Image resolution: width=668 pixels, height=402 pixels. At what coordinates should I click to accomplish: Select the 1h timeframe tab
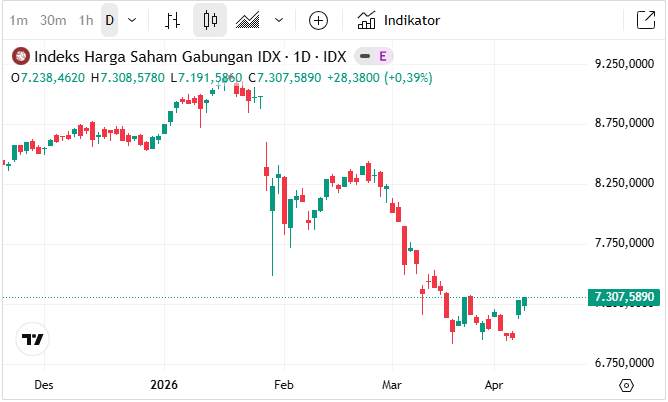click(86, 20)
